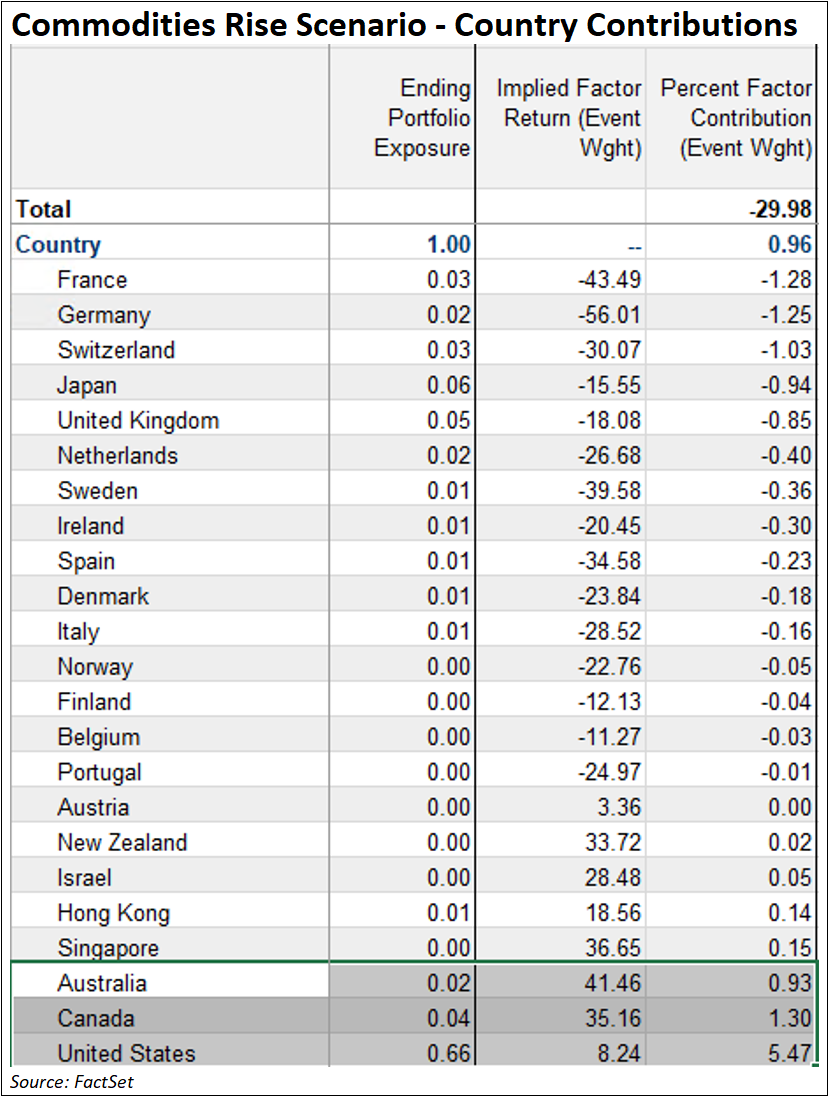Select the Total row label
Image resolution: width=834 pixels, height=1102 pixels.
point(44,209)
